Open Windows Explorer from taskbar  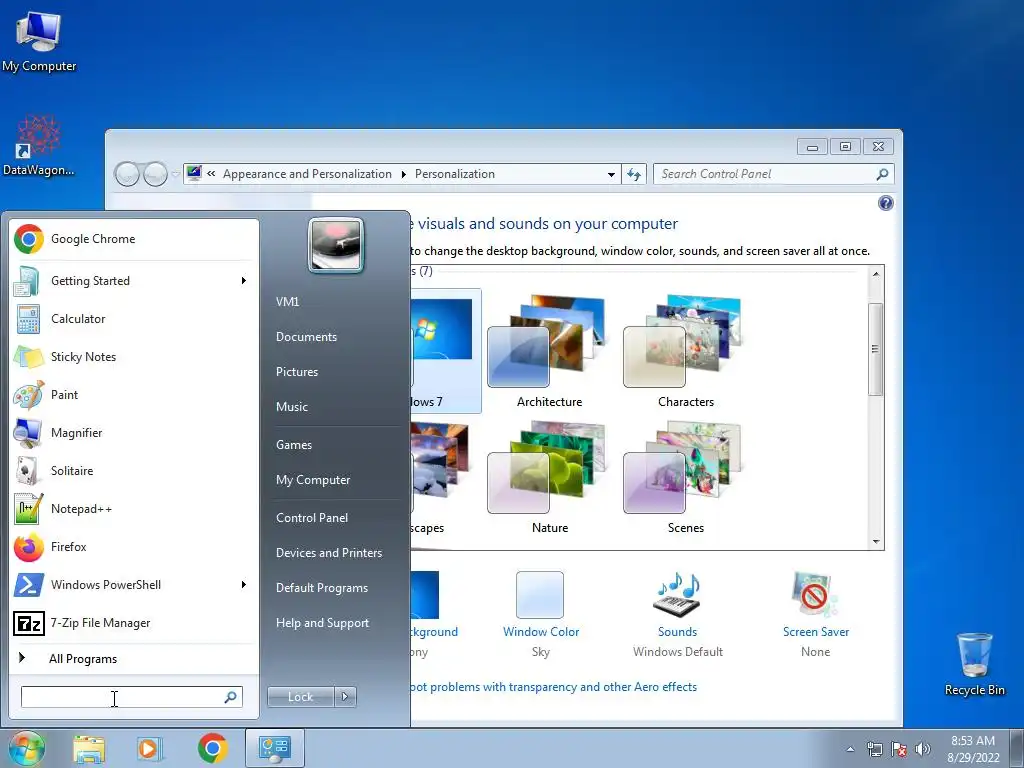(89, 748)
